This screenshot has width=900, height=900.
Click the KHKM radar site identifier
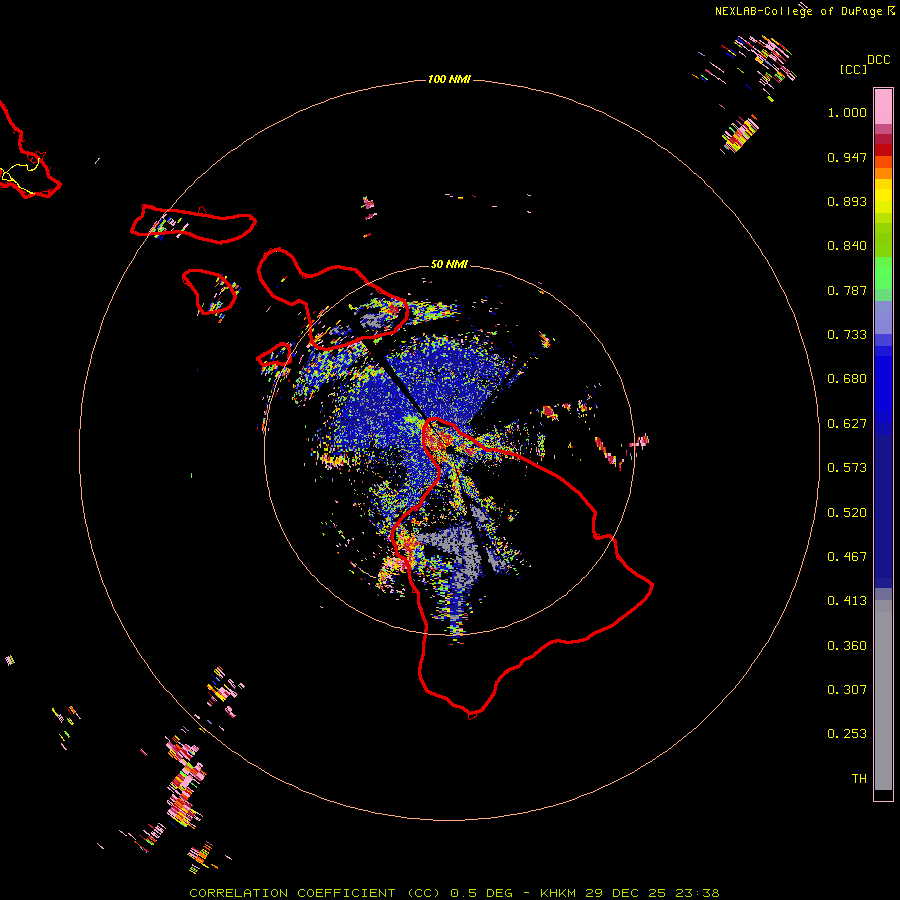(x=558, y=893)
